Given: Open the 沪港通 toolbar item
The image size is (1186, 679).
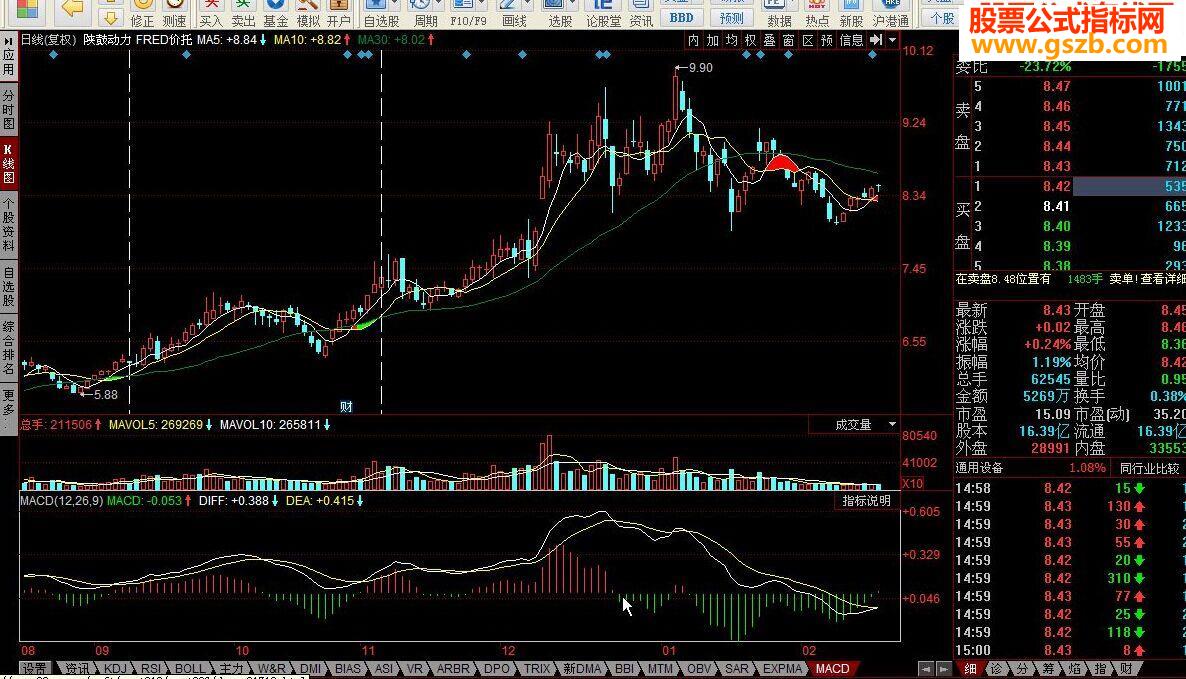Looking at the screenshot, I should (x=890, y=14).
